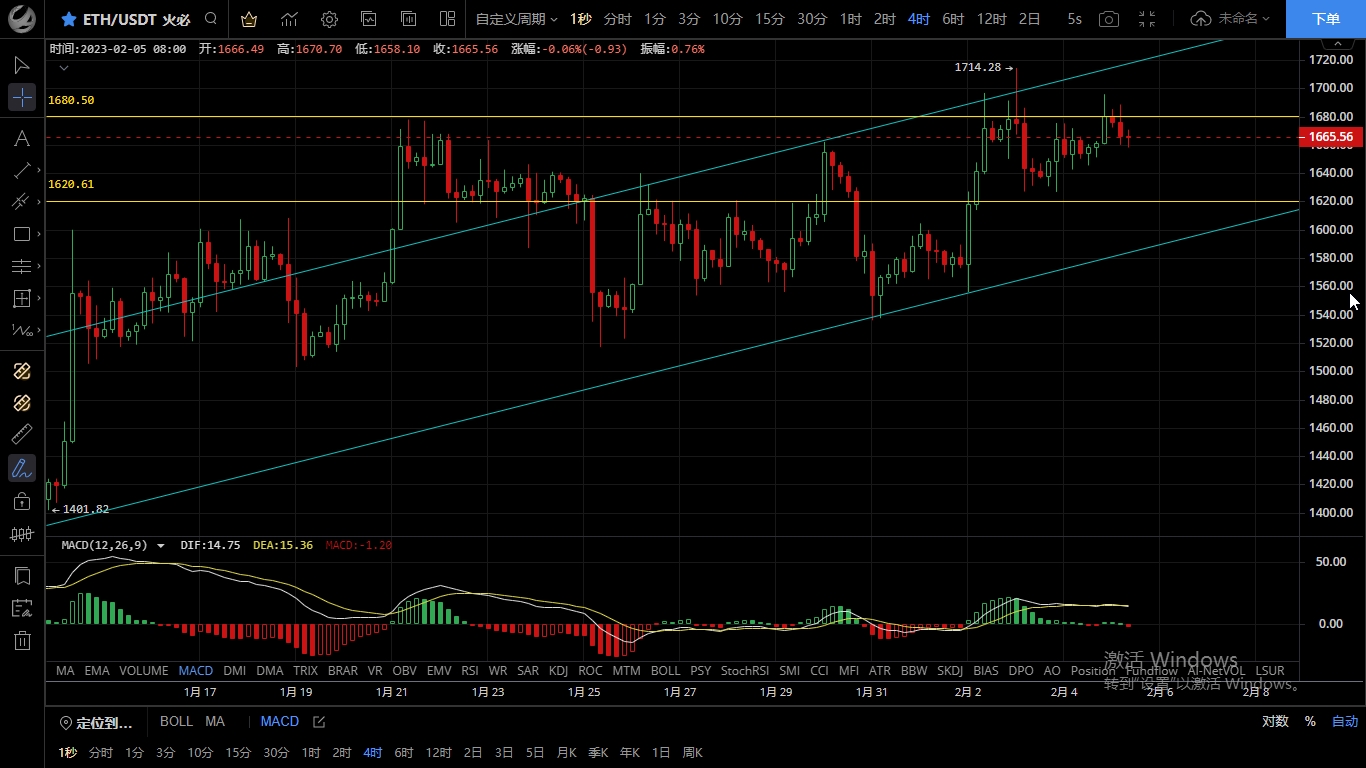Pick the rectangle shape drawing tool
The width and height of the screenshot is (1366, 768).
[22, 234]
